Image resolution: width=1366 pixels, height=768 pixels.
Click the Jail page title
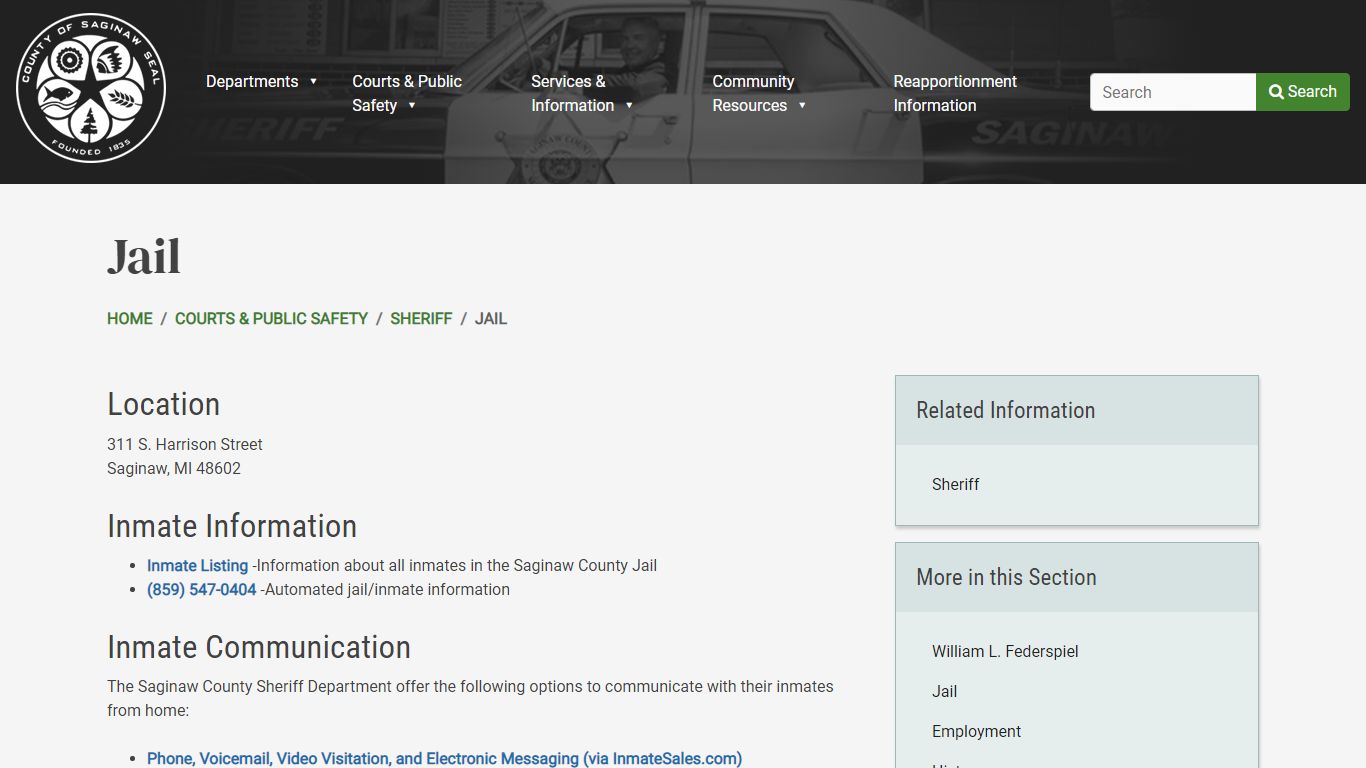[x=144, y=257]
